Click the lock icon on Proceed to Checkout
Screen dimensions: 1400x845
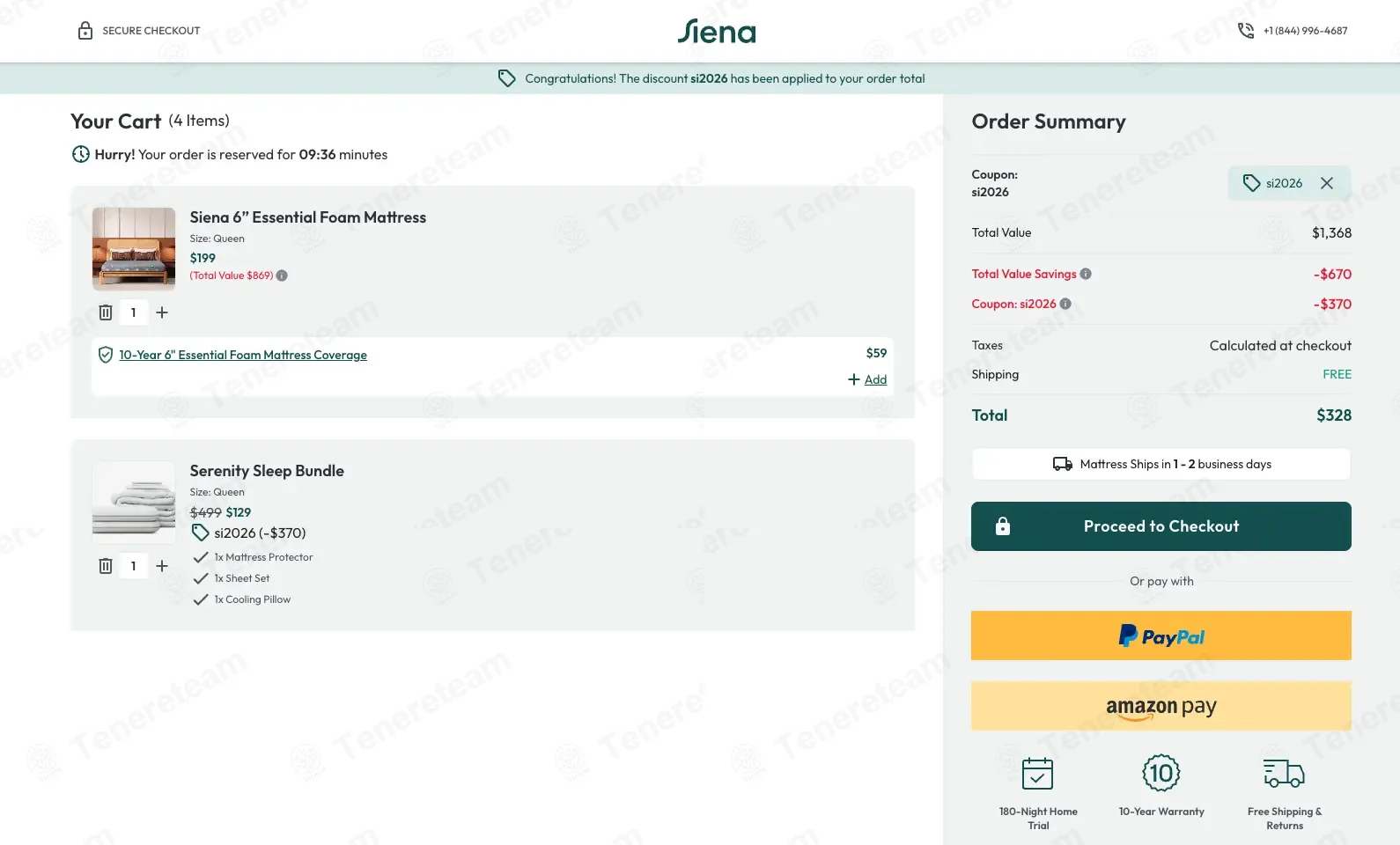(x=1003, y=526)
